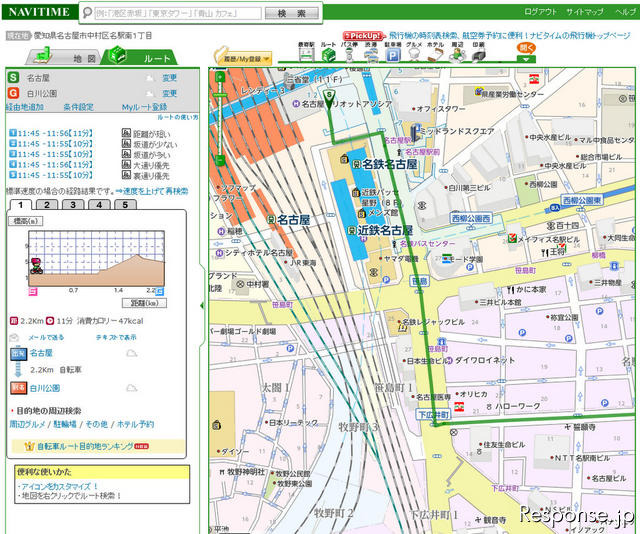Click the 坂道が多い route type icon

126,154
